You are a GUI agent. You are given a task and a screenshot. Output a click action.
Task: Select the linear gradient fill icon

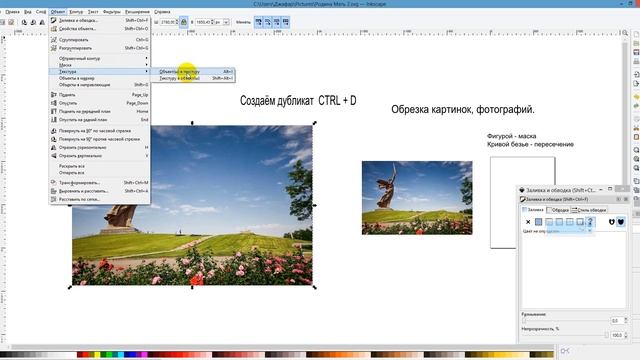(549, 222)
